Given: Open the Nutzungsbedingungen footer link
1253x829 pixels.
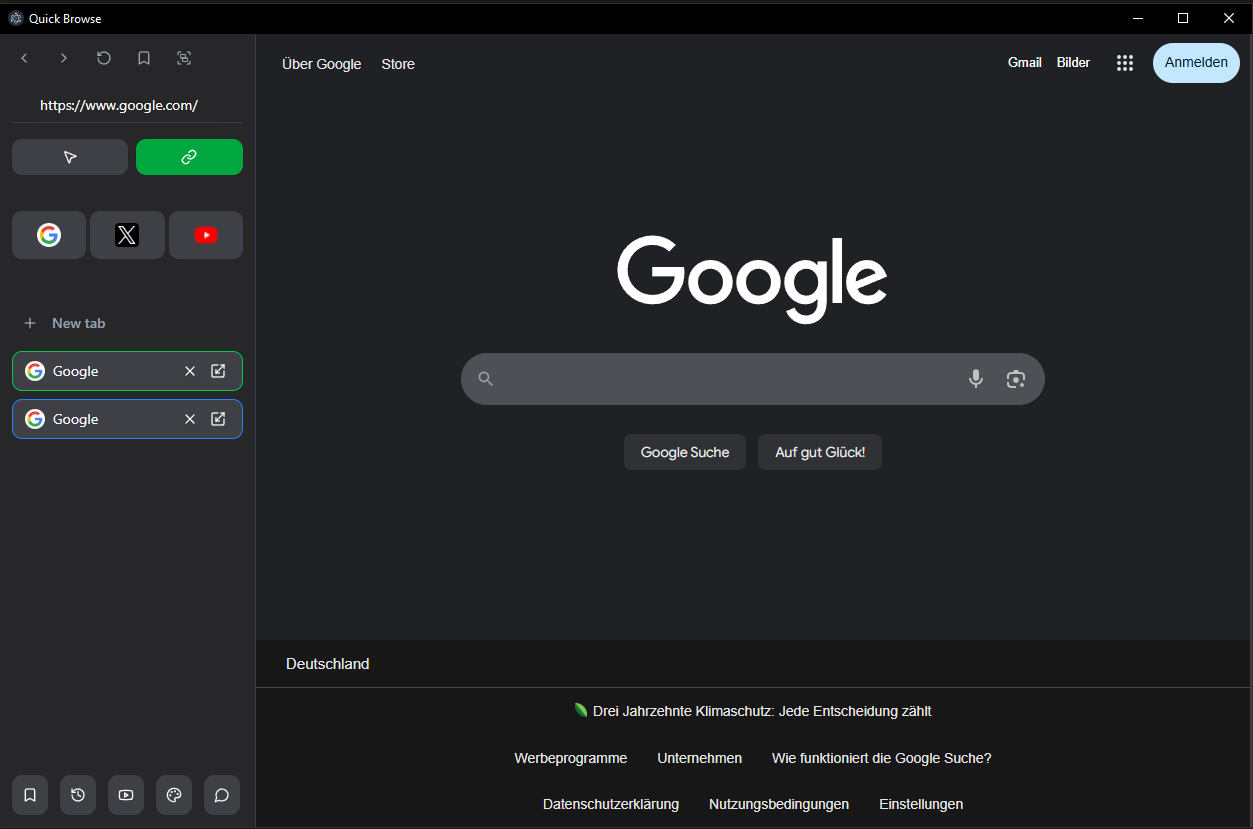Looking at the screenshot, I should (x=779, y=804).
